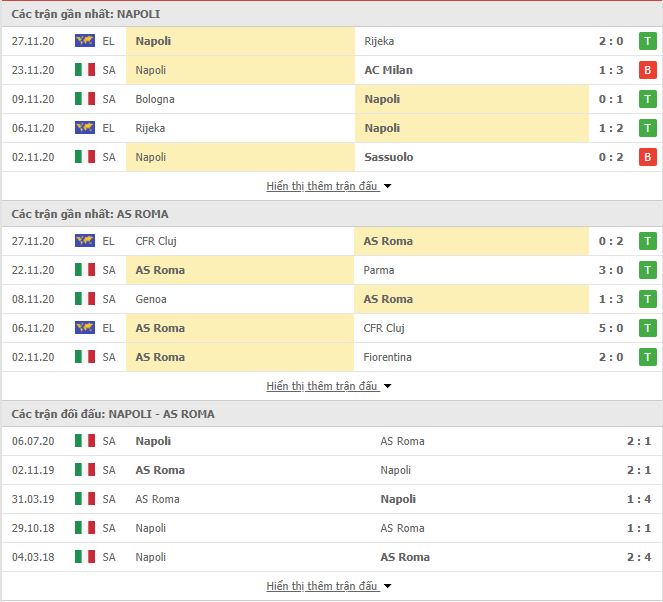Open the Sassuolo team link

[x=389, y=157]
